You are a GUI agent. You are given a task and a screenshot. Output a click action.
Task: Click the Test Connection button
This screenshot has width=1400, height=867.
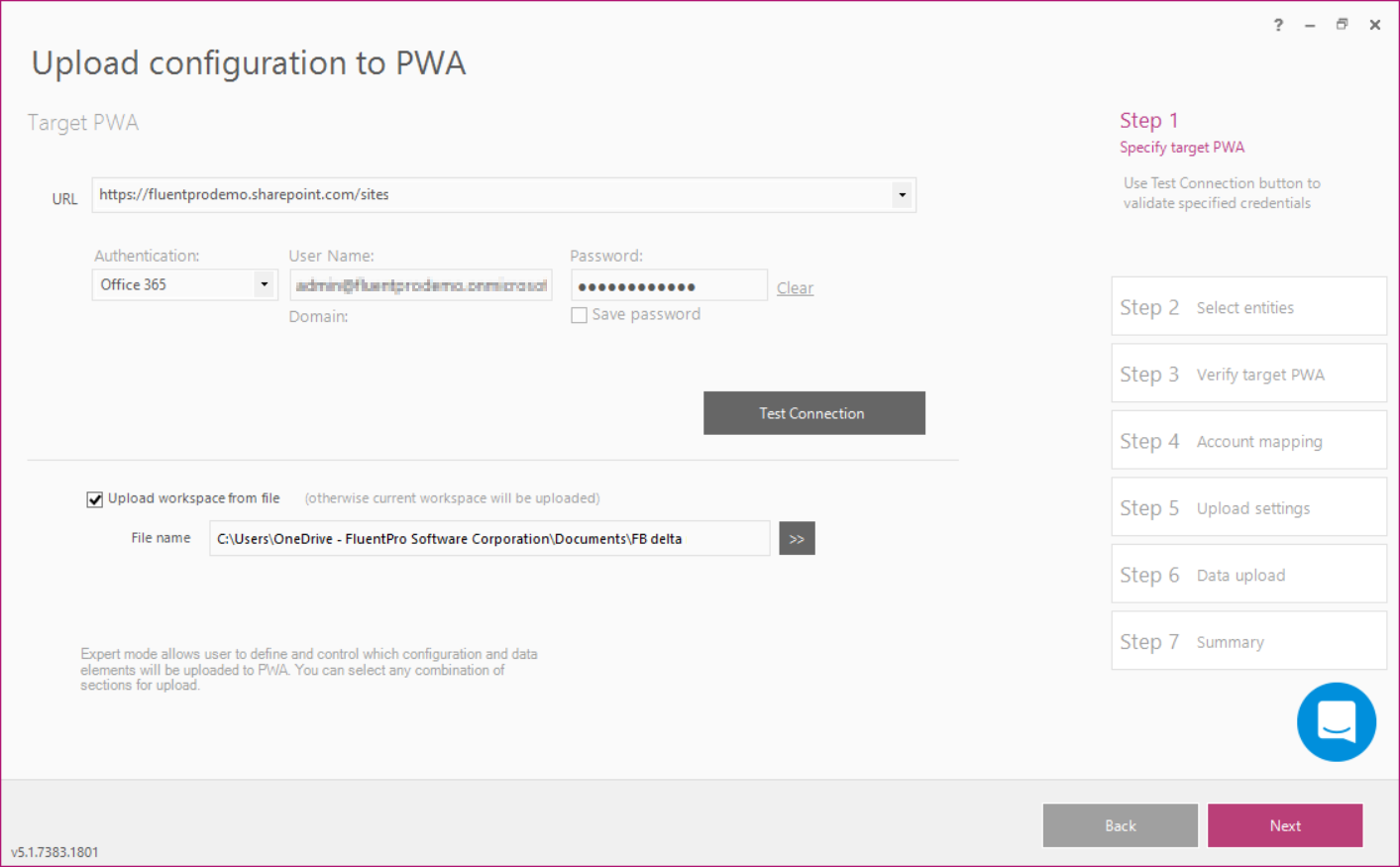tap(814, 413)
